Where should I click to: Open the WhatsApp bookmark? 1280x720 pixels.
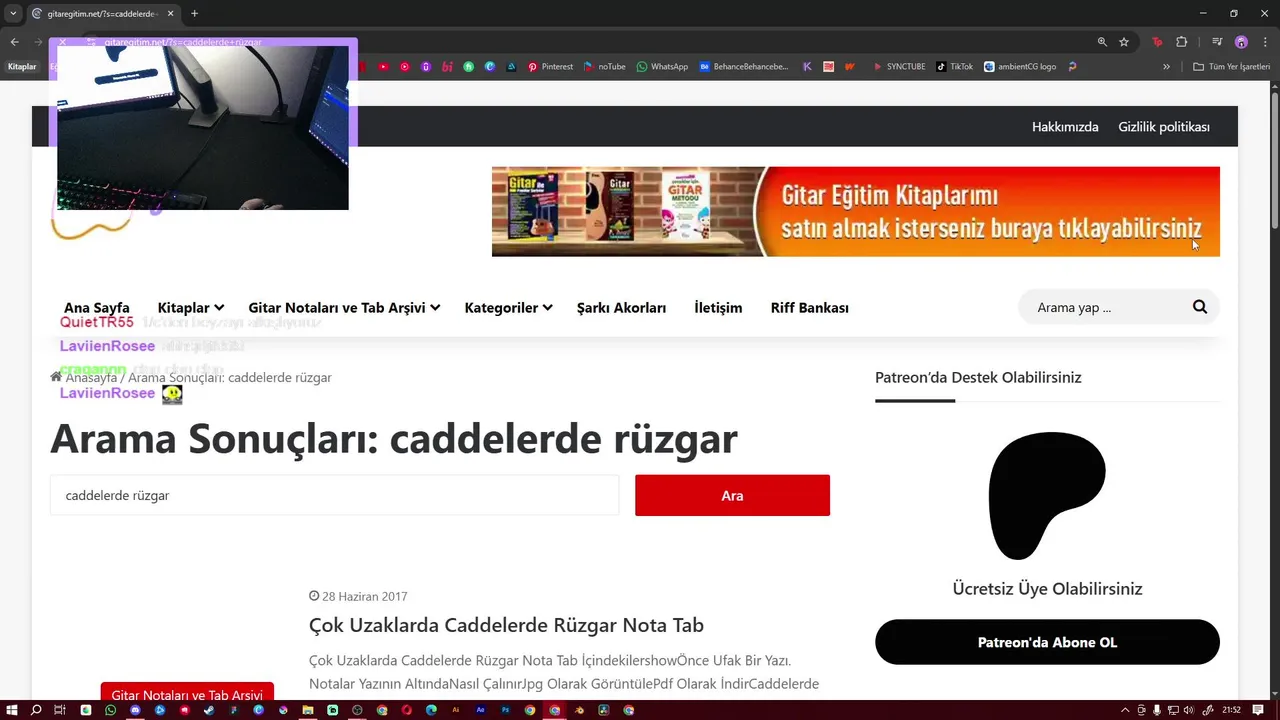click(662, 67)
